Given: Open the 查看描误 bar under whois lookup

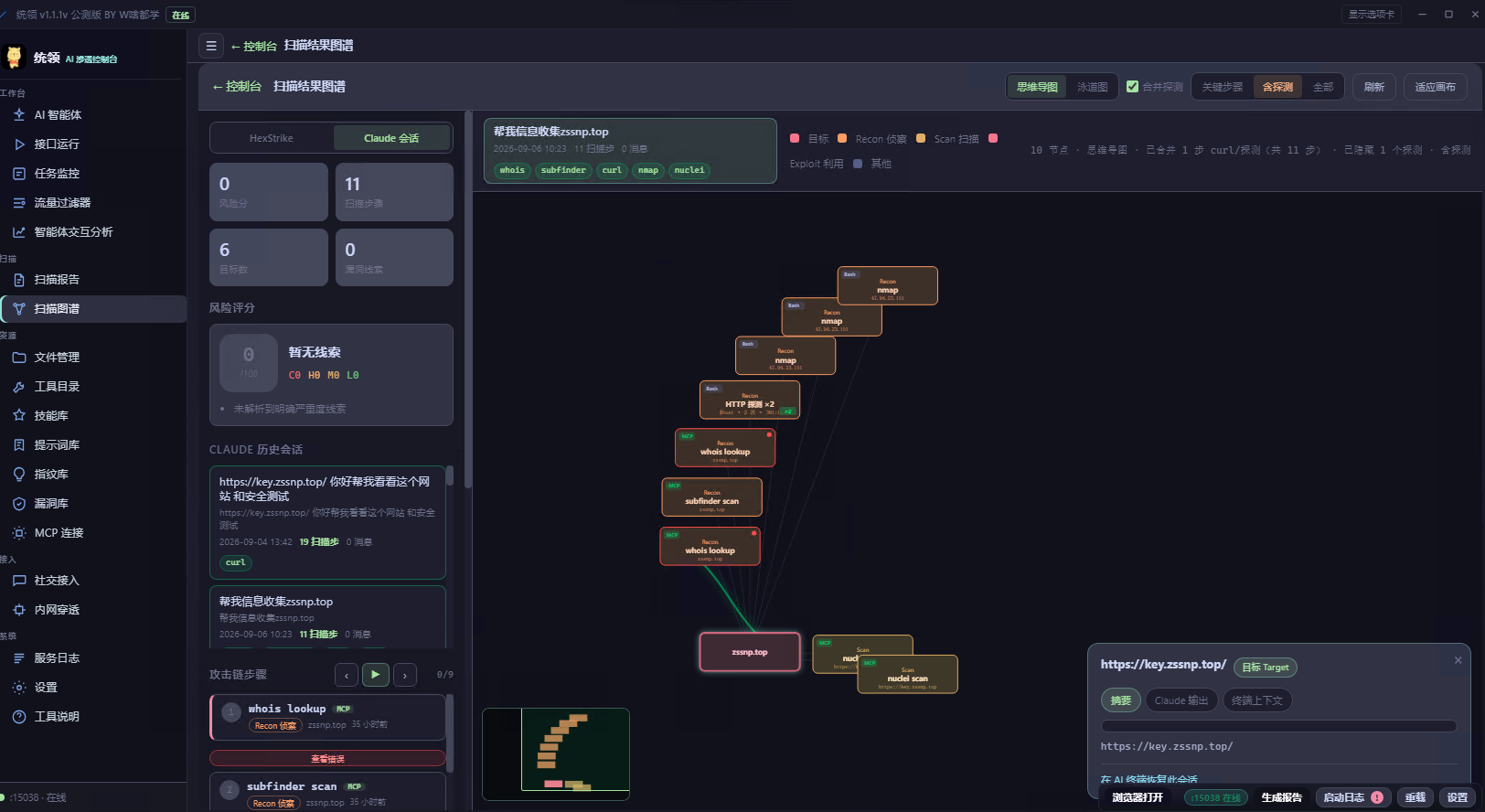Looking at the screenshot, I should 327,759.
